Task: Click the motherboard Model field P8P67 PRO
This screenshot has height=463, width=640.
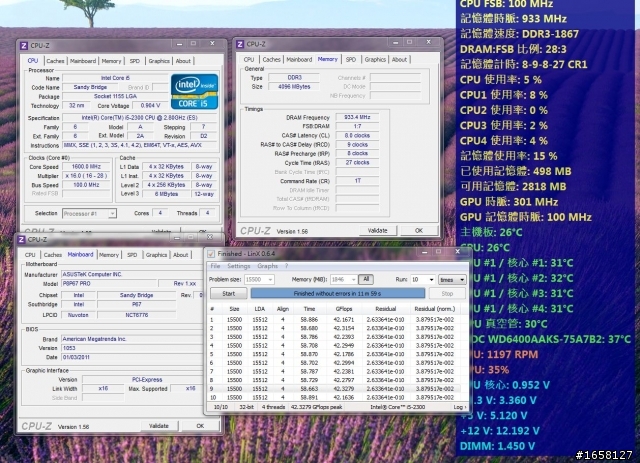Action: (x=109, y=284)
